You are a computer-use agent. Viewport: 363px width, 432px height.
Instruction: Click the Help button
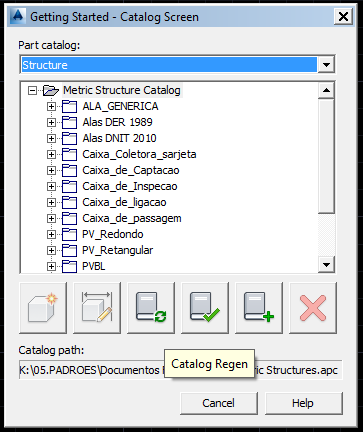[x=303, y=403]
